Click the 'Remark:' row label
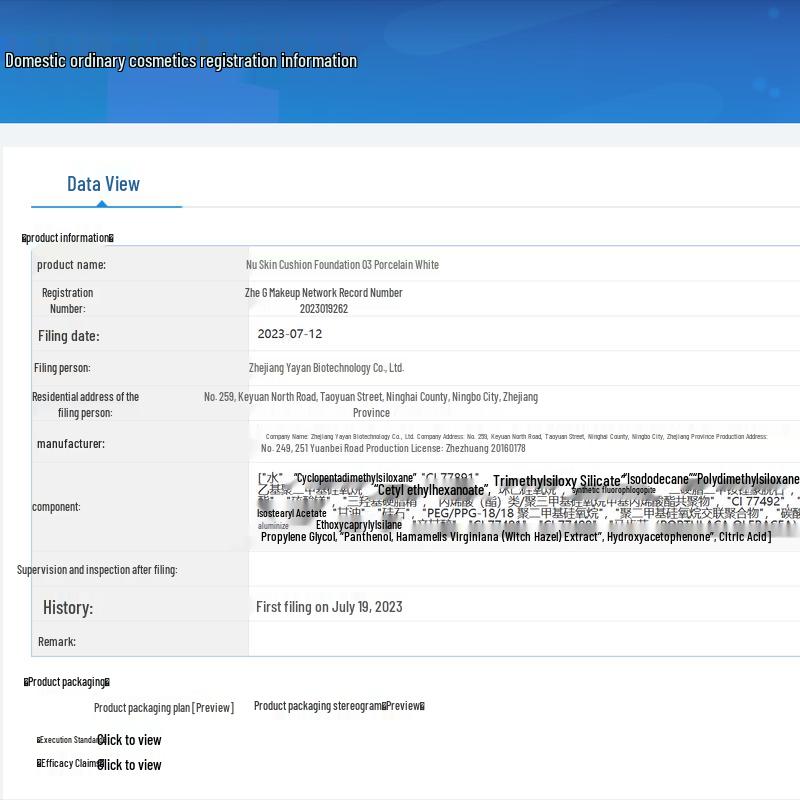This screenshot has width=800, height=800. [x=57, y=642]
